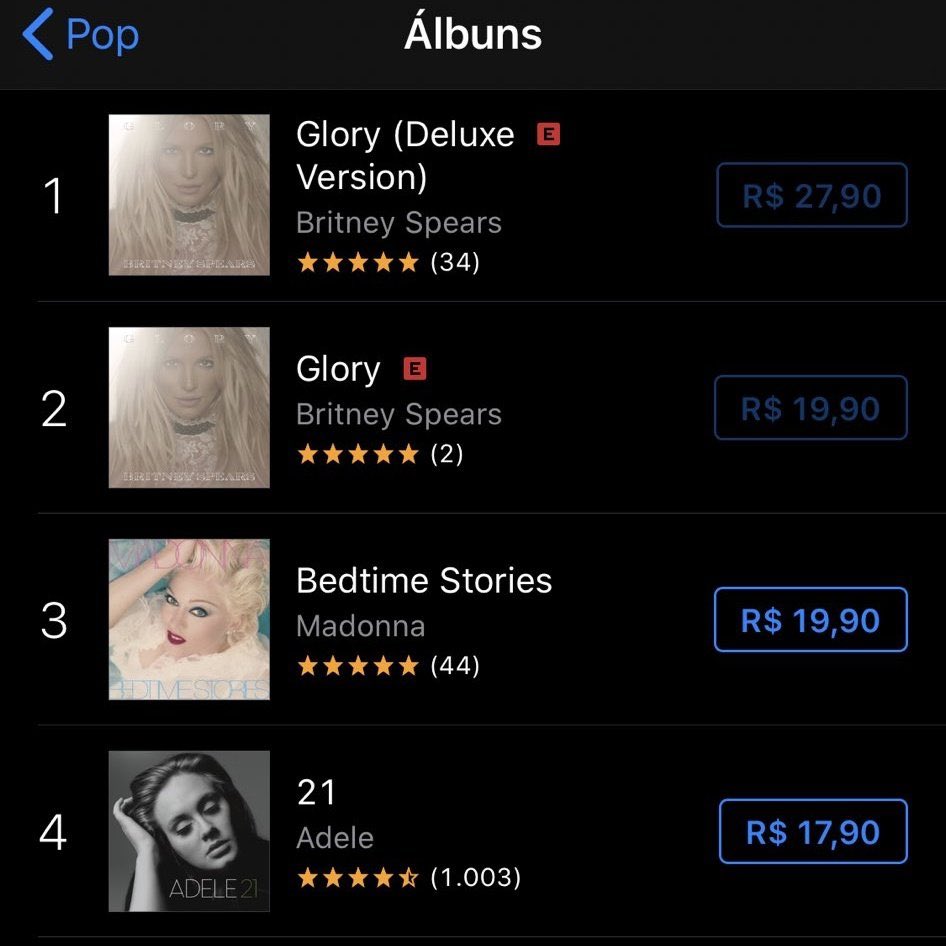Select Glory (Deluxe Version) title

pos(405,155)
